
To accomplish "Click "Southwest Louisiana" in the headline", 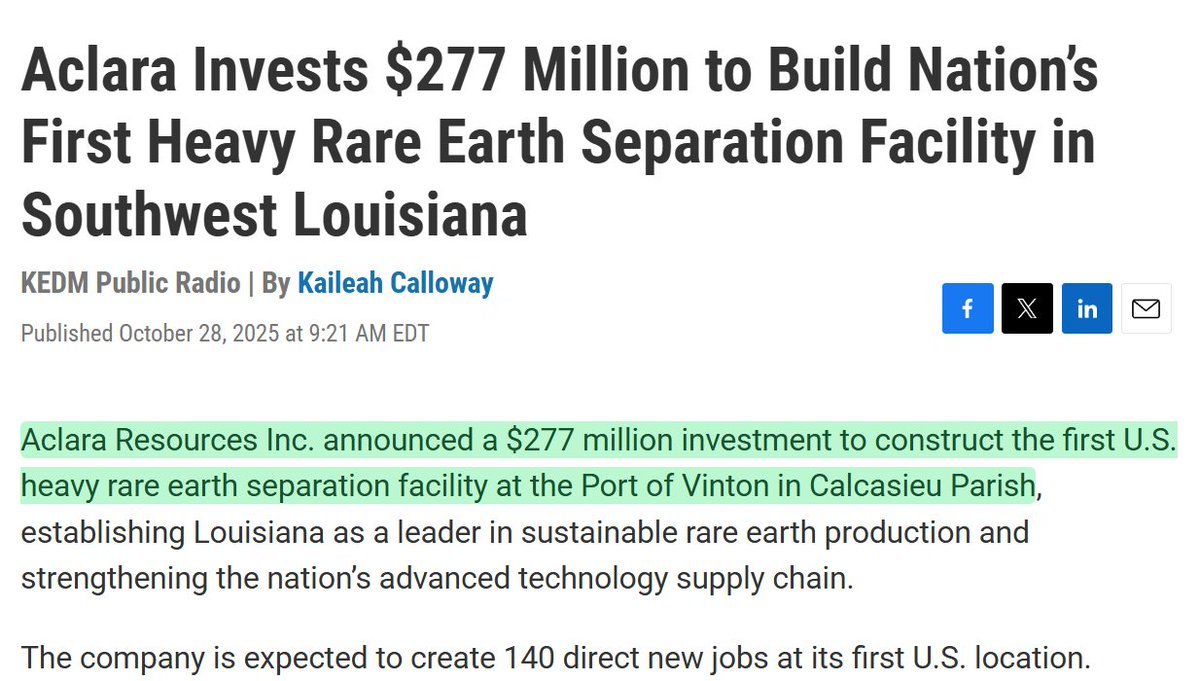I will 274,215.
